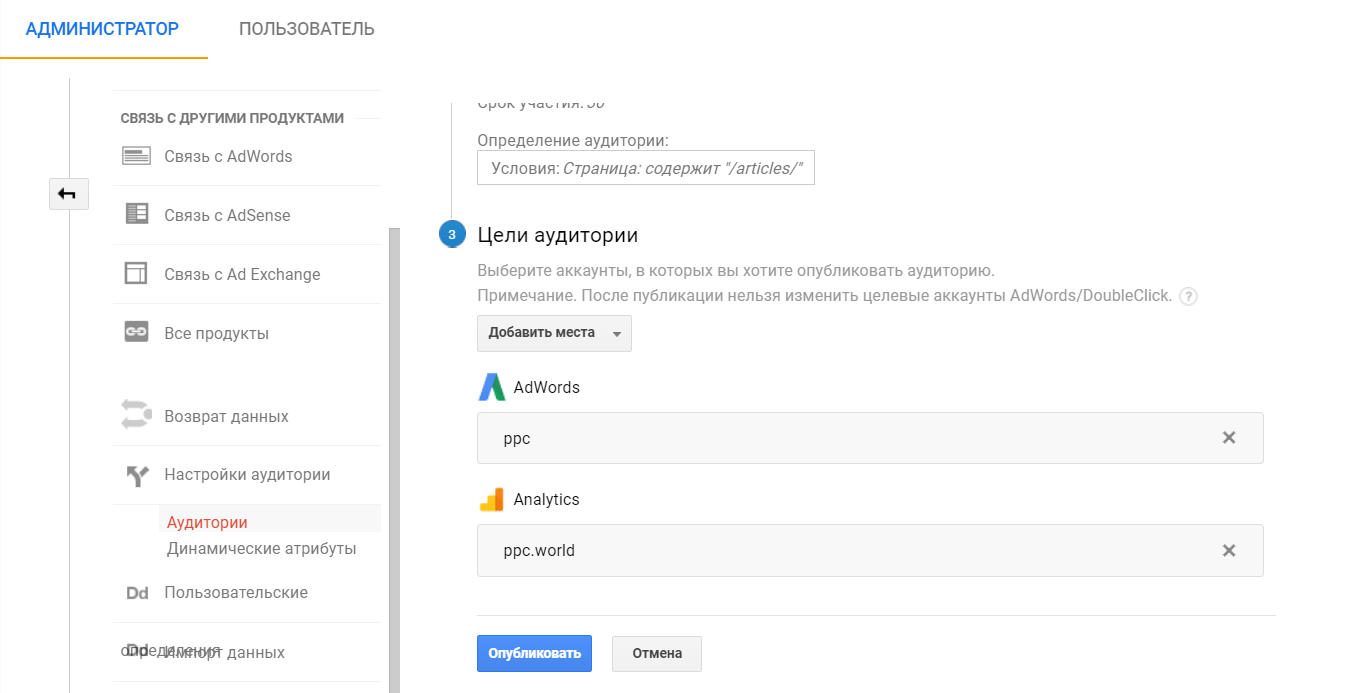Click the Возврат данных arrows icon
Screen dimensions: 1371x693
click(136, 415)
